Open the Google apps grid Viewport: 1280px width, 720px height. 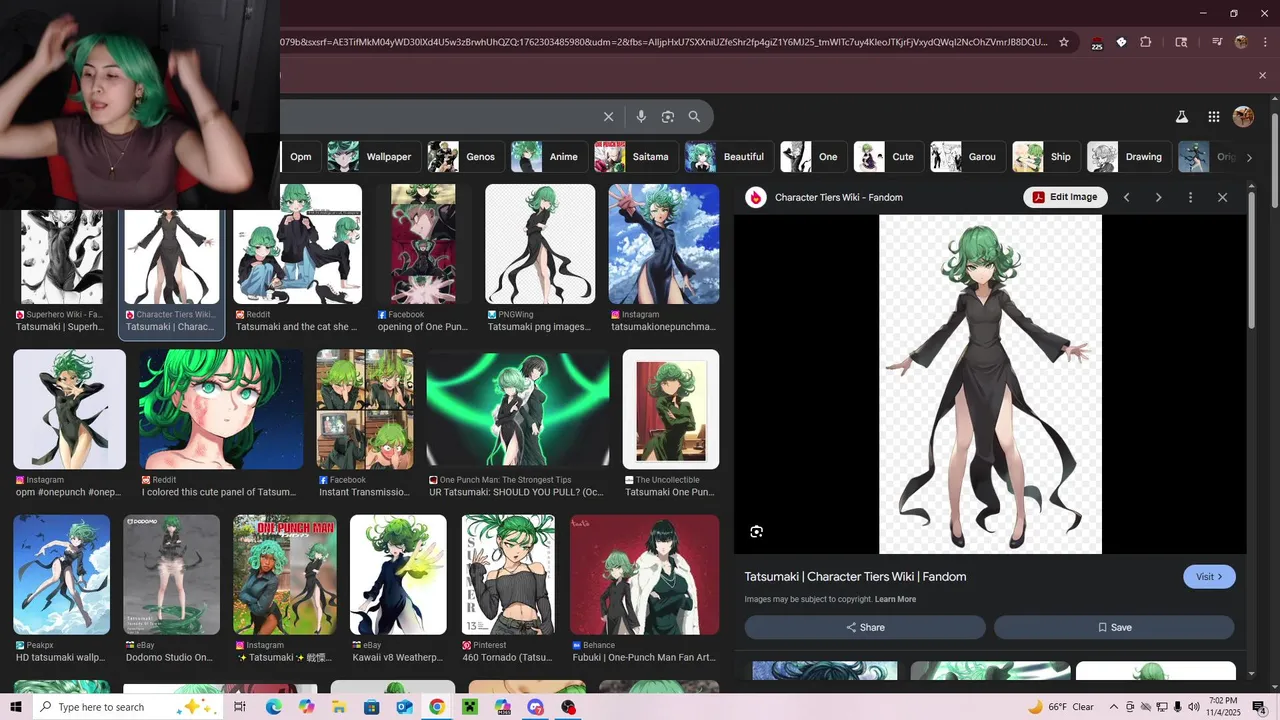1214,116
